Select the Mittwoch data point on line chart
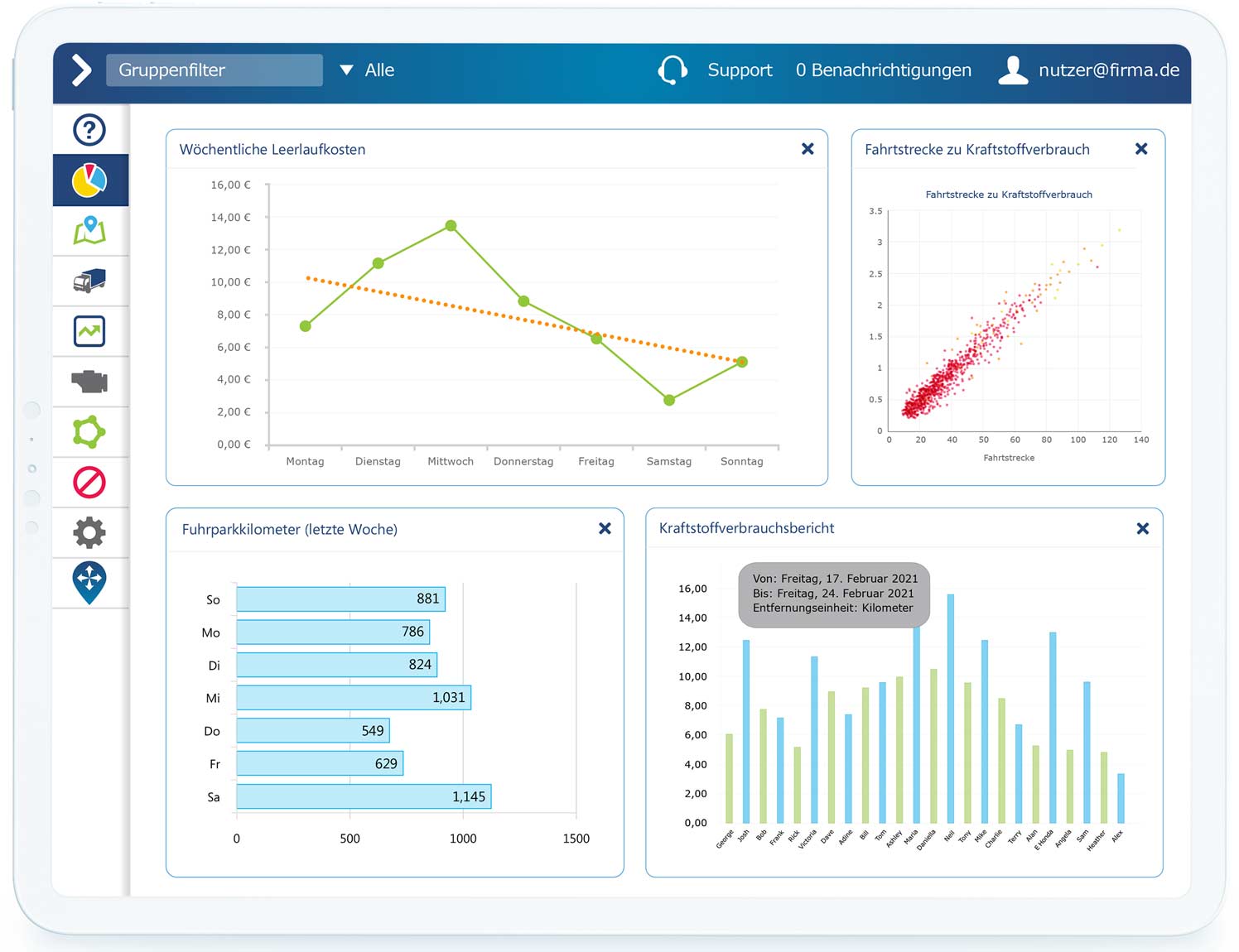 click(x=451, y=226)
